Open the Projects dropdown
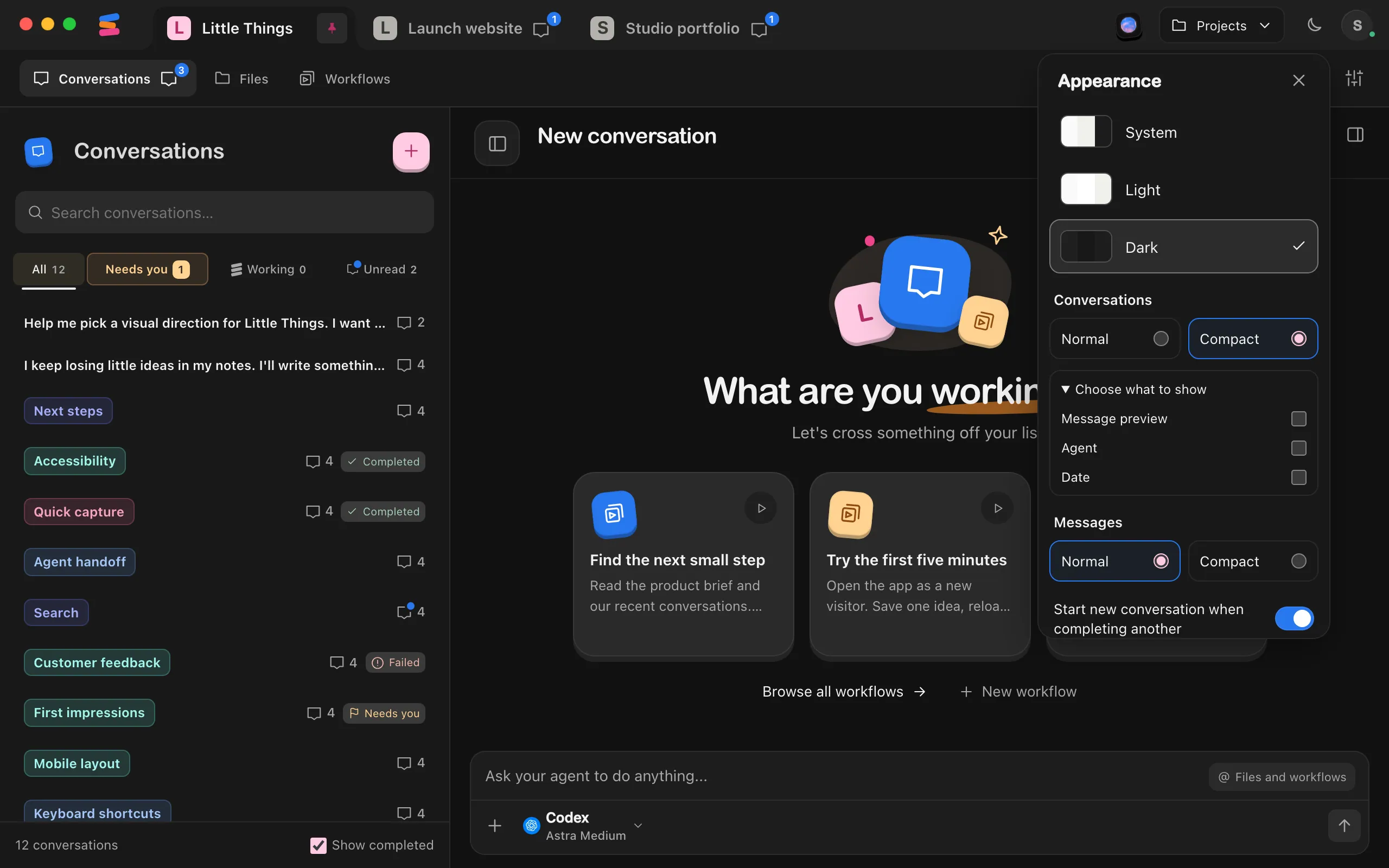The image size is (1389, 868). [1221, 25]
